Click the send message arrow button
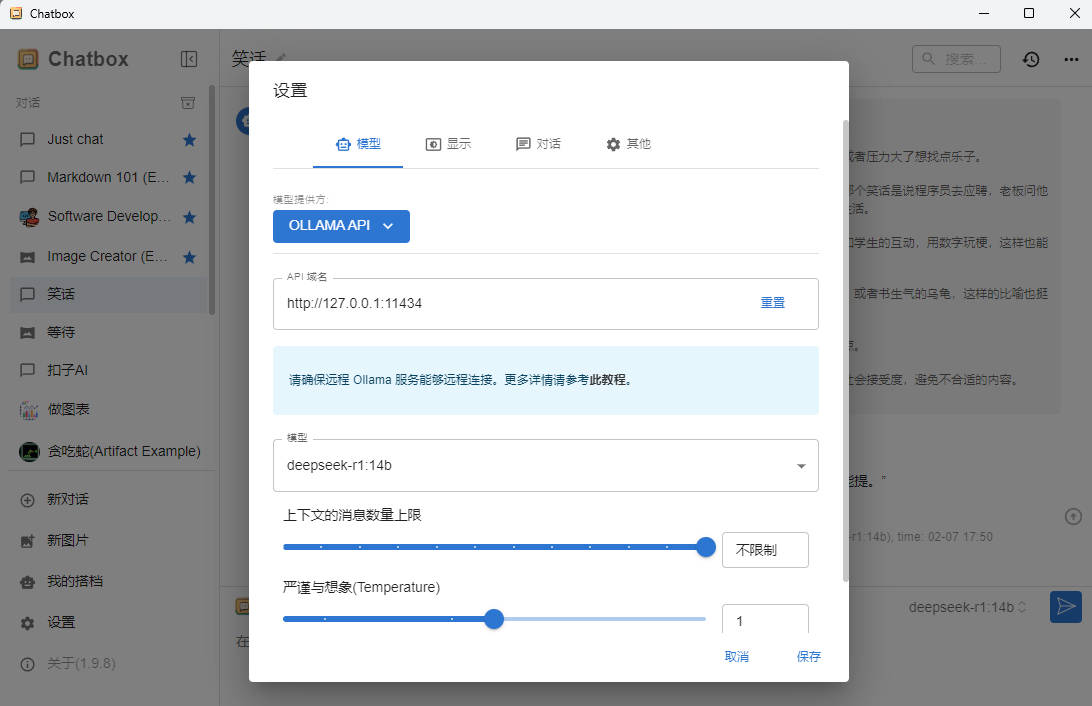Screen dimensions: 1092x706 (x=1066, y=606)
